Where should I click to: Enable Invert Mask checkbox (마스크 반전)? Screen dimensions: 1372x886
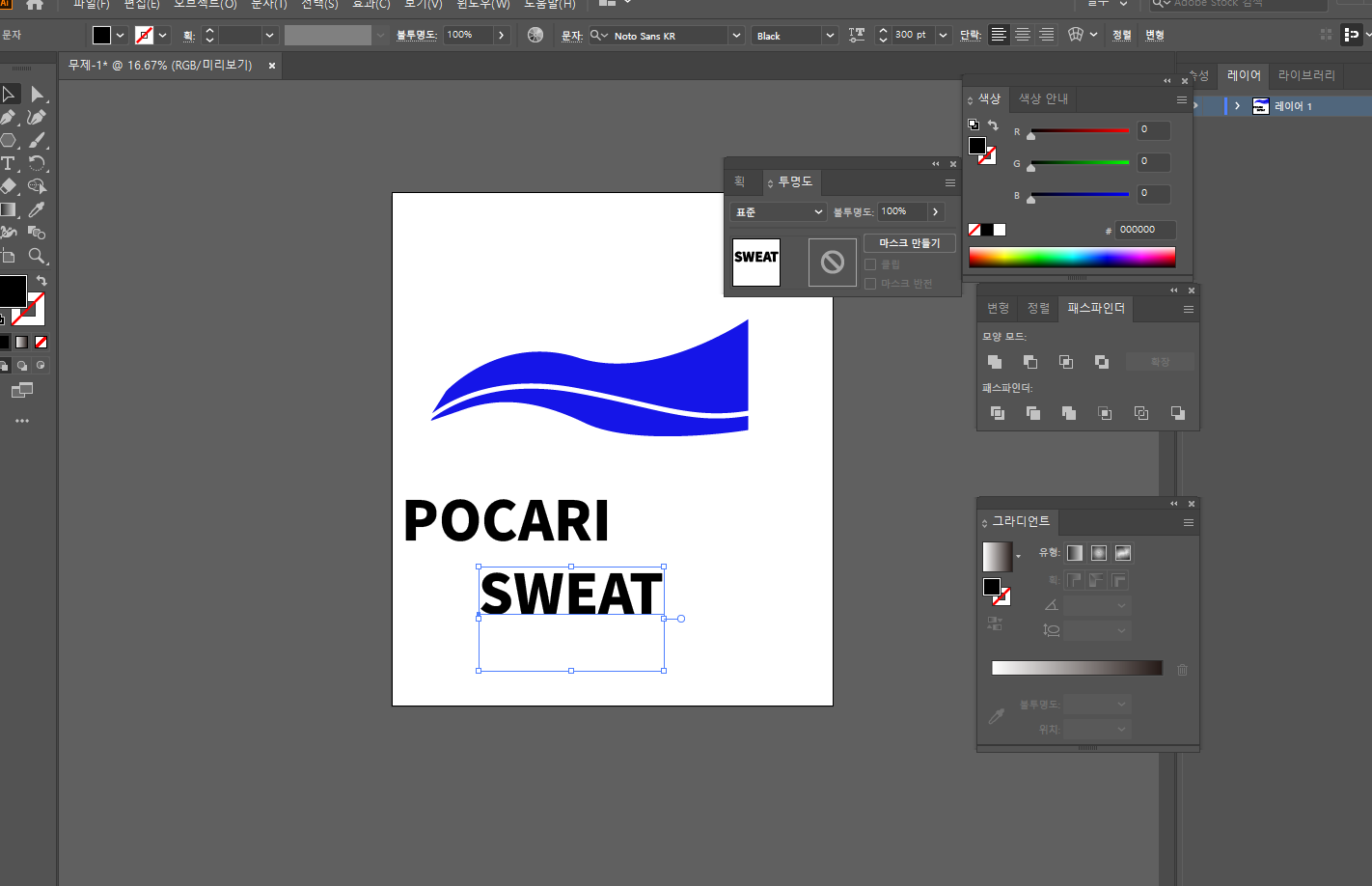[x=870, y=284]
